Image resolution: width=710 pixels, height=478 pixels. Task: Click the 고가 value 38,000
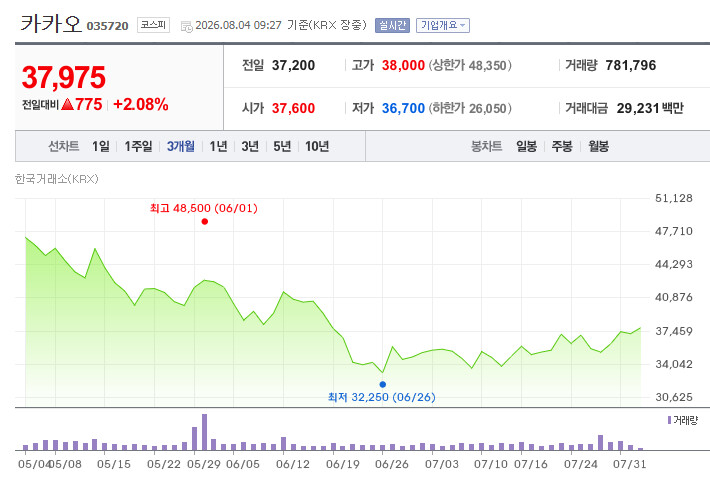pyautogui.click(x=403, y=65)
